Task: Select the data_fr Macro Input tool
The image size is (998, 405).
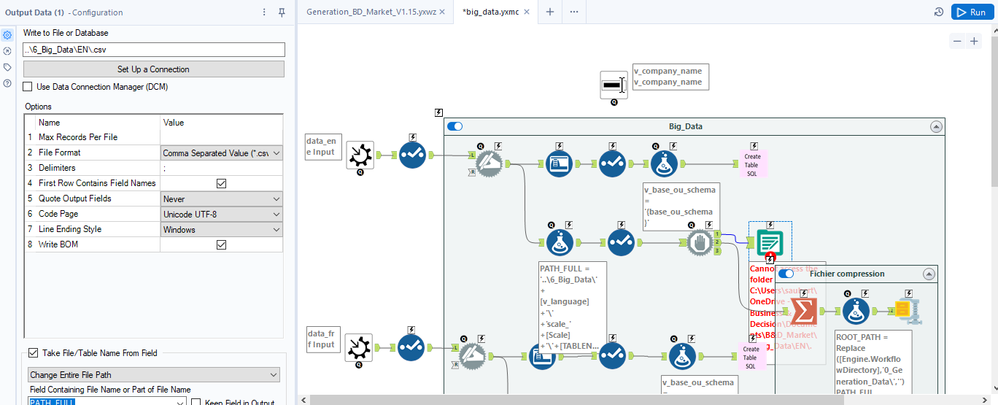Action: pos(359,348)
